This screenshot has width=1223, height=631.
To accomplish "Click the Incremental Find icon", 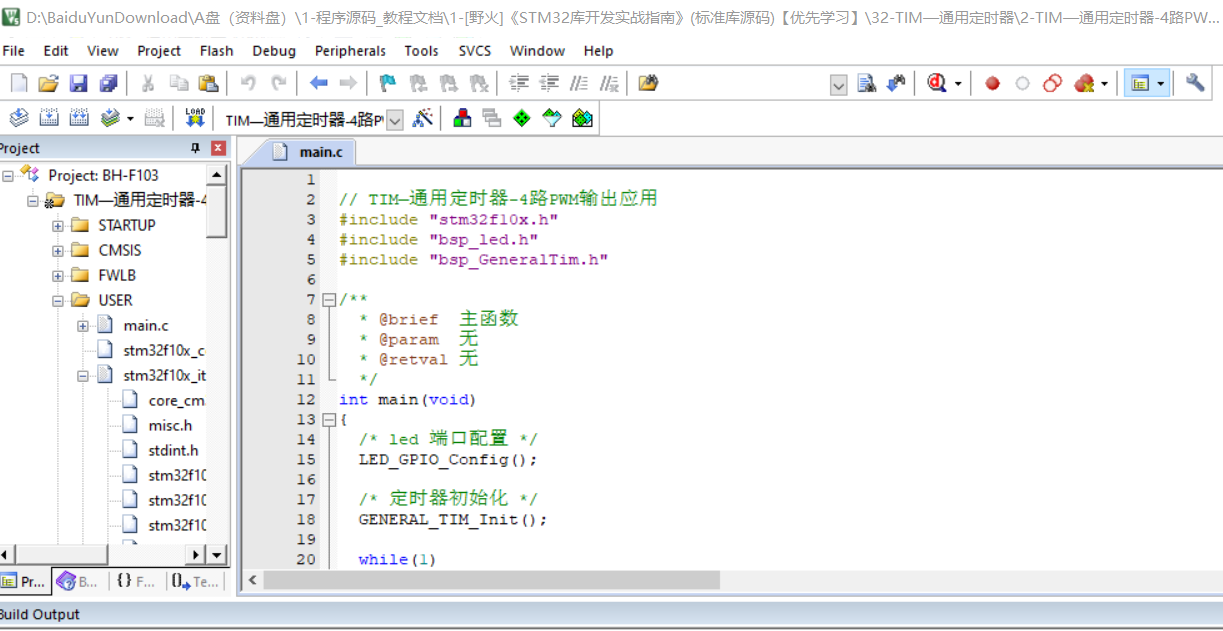I will coord(896,84).
